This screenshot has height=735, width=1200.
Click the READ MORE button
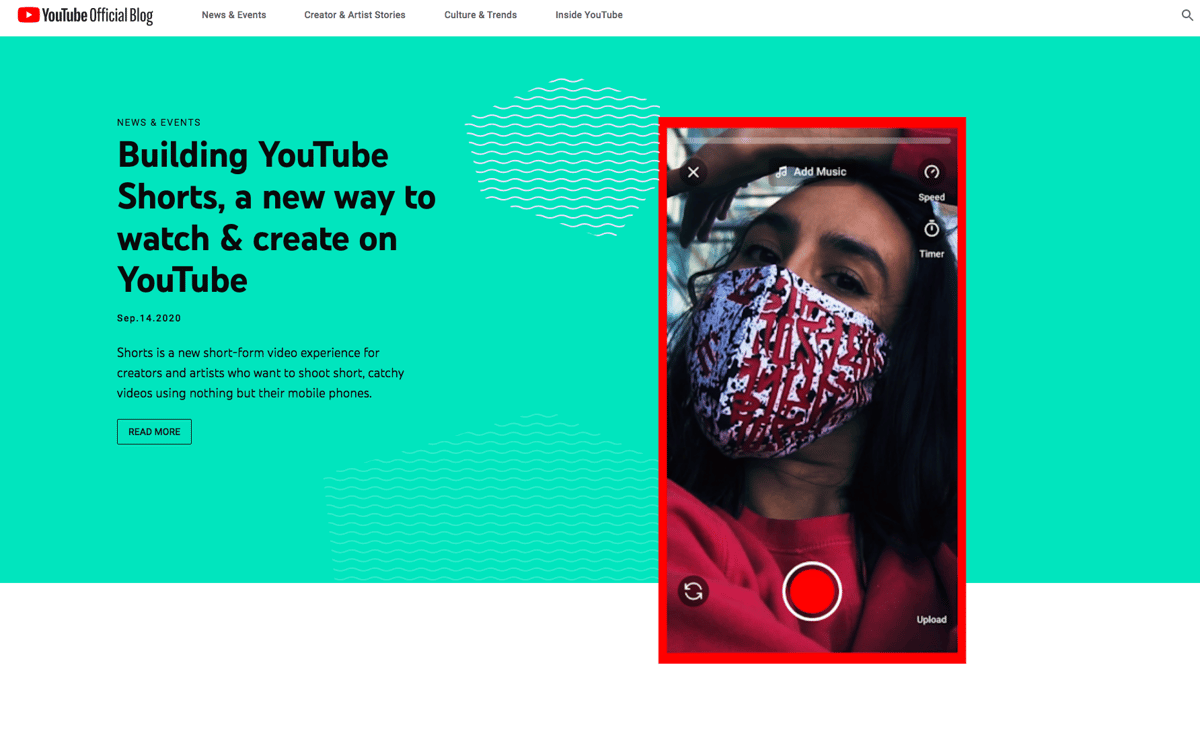(154, 432)
